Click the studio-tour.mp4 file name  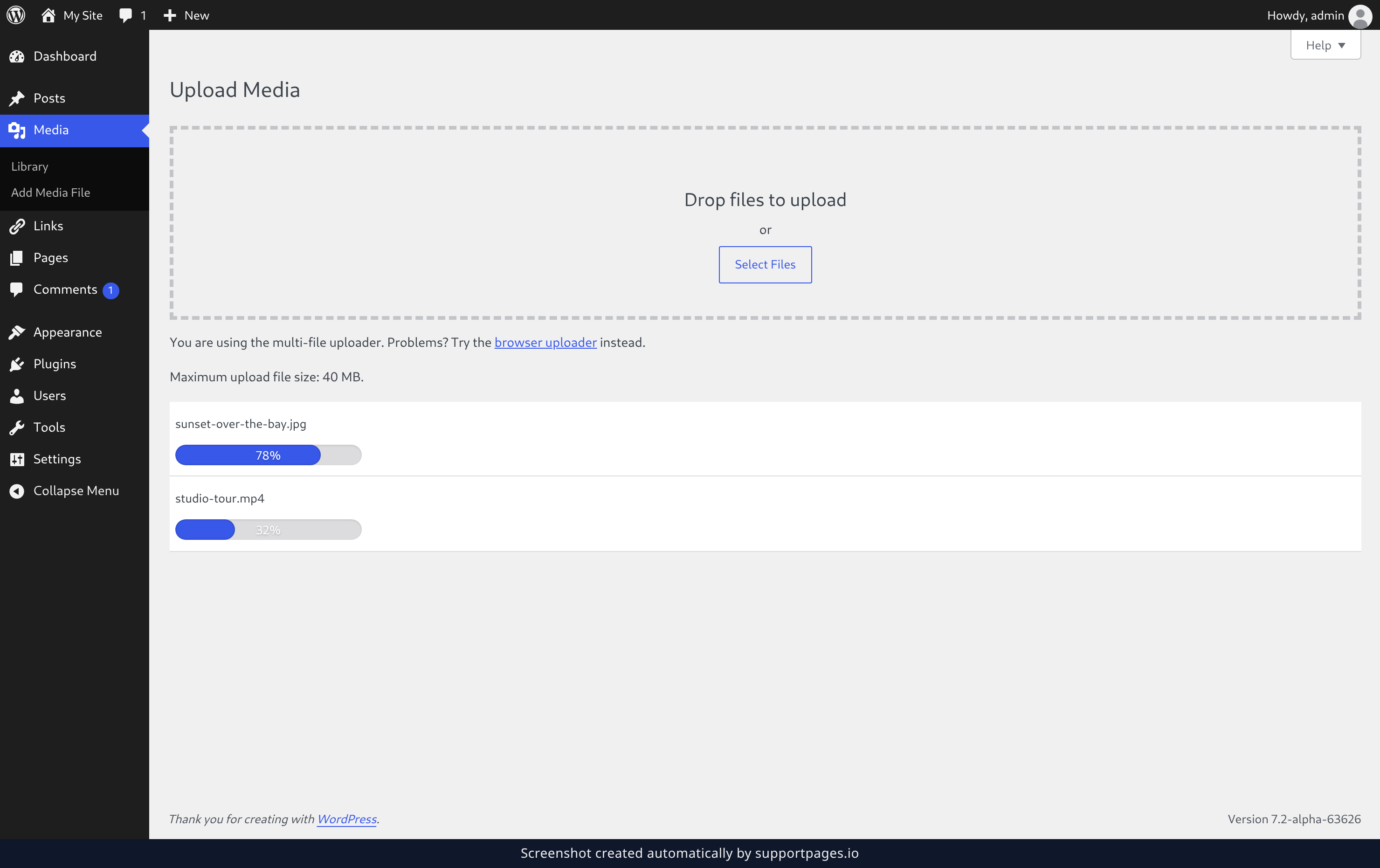point(220,498)
